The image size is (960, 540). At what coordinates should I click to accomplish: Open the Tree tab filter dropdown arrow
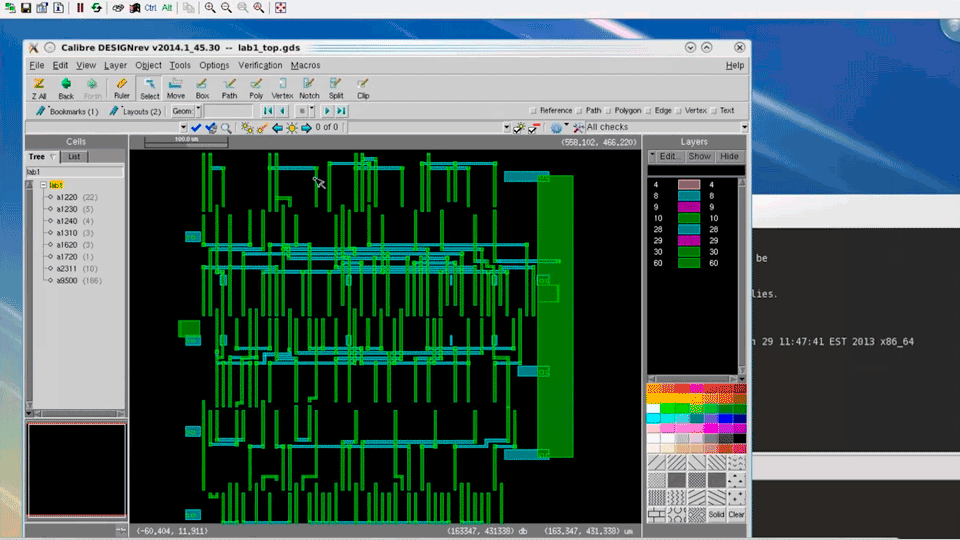[x=53, y=157]
